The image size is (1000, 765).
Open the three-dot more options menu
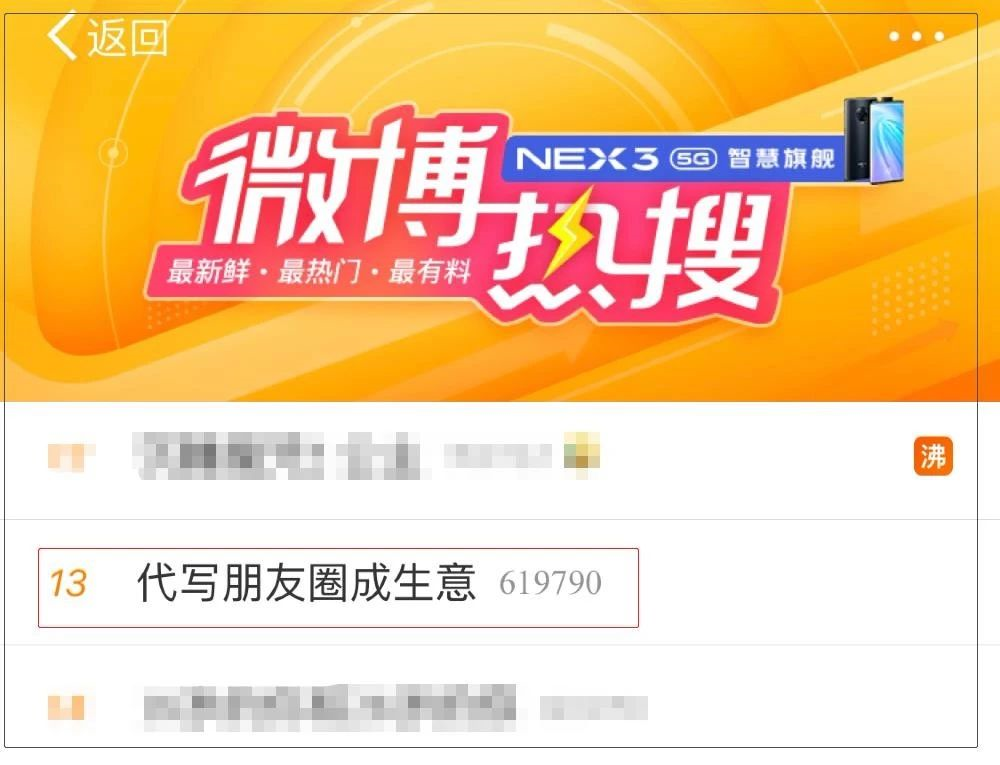pos(916,36)
